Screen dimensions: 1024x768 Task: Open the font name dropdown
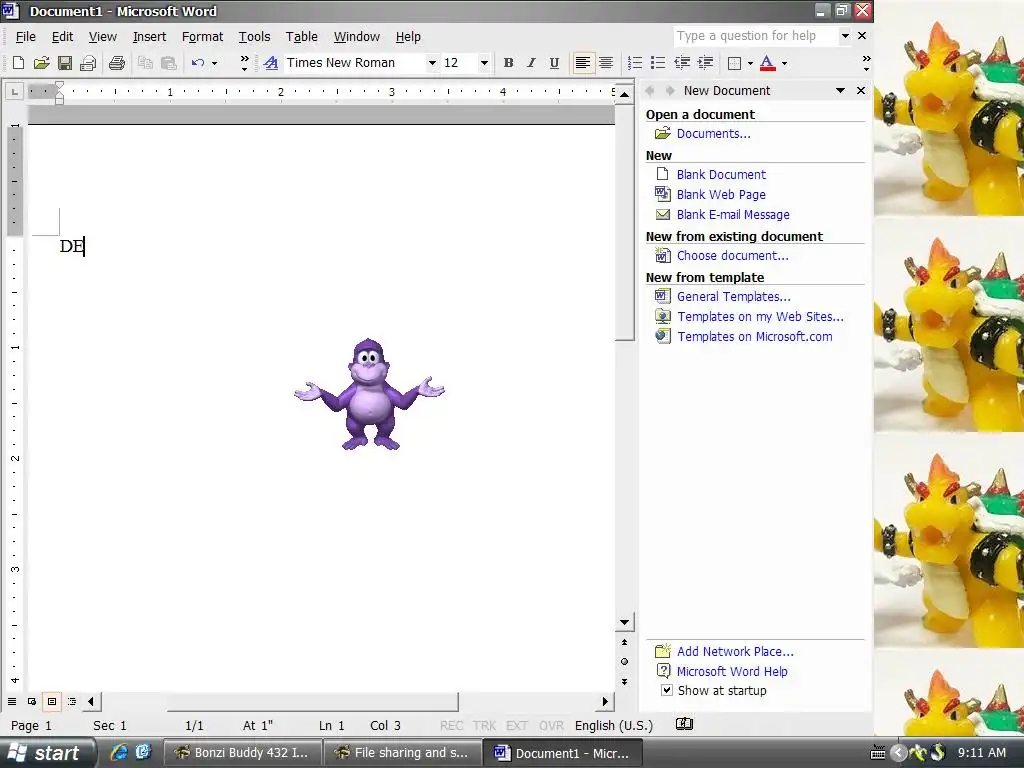click(x=432, y=63)
